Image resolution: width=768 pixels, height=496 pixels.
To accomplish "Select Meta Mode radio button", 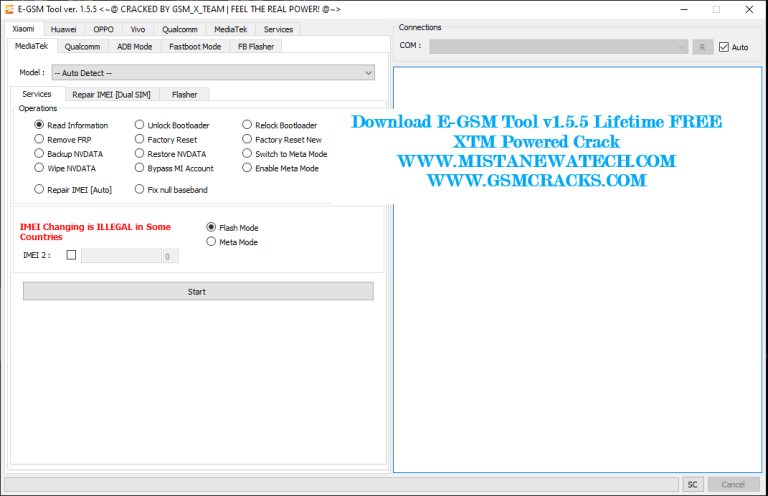I will 211,242.
